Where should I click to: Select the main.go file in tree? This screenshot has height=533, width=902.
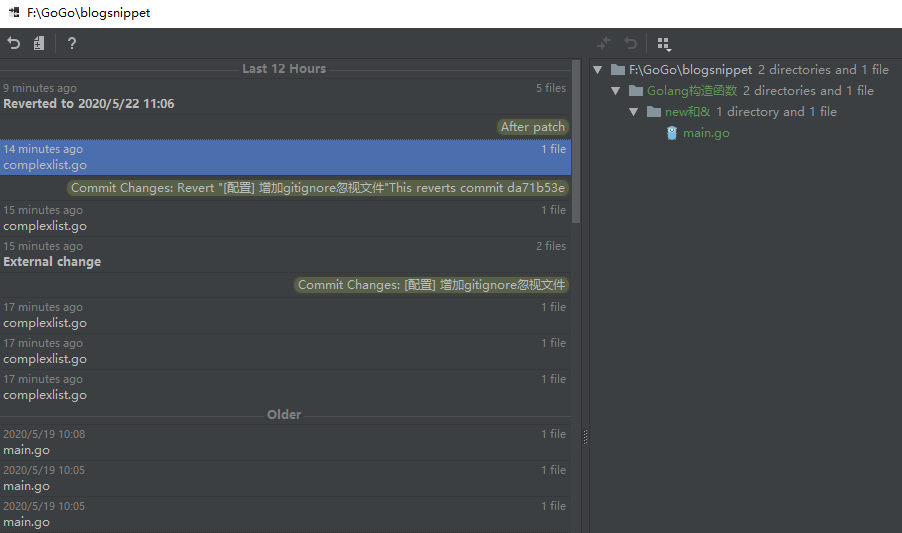coord(705,133)
